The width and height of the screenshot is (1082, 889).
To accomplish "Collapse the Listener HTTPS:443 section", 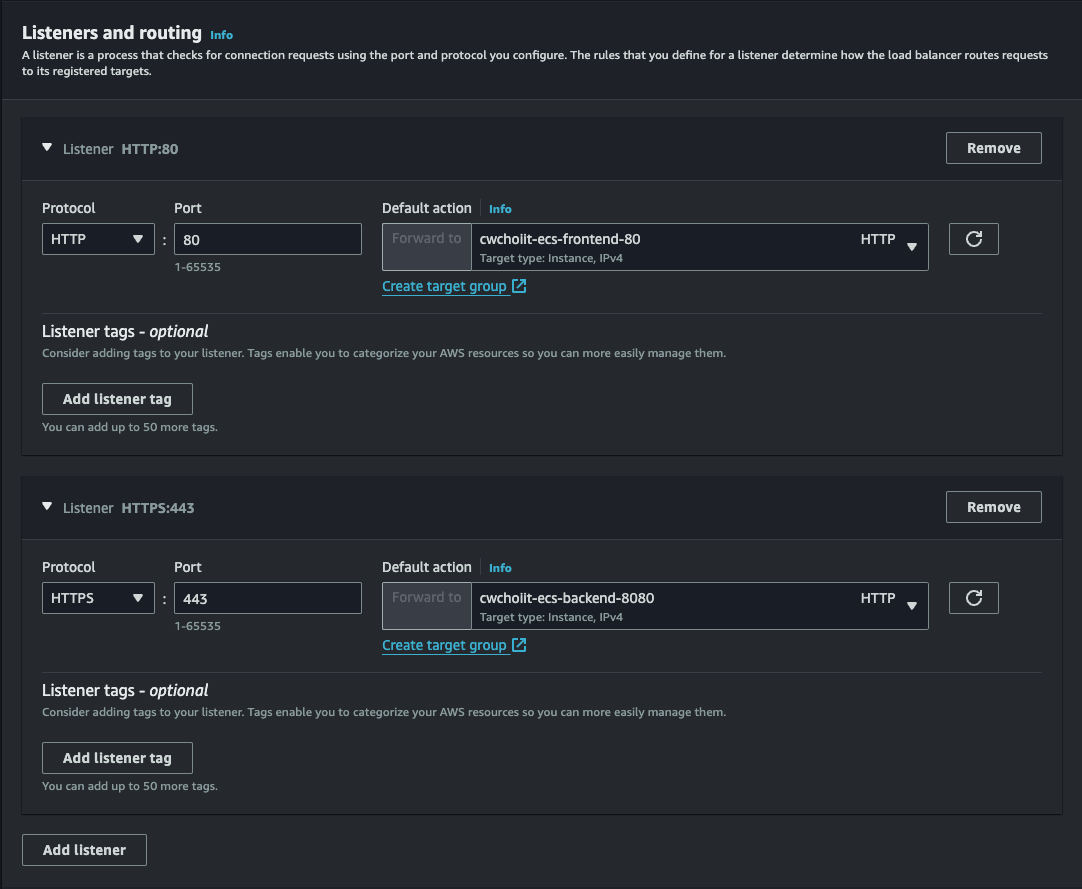I will 47,507.
